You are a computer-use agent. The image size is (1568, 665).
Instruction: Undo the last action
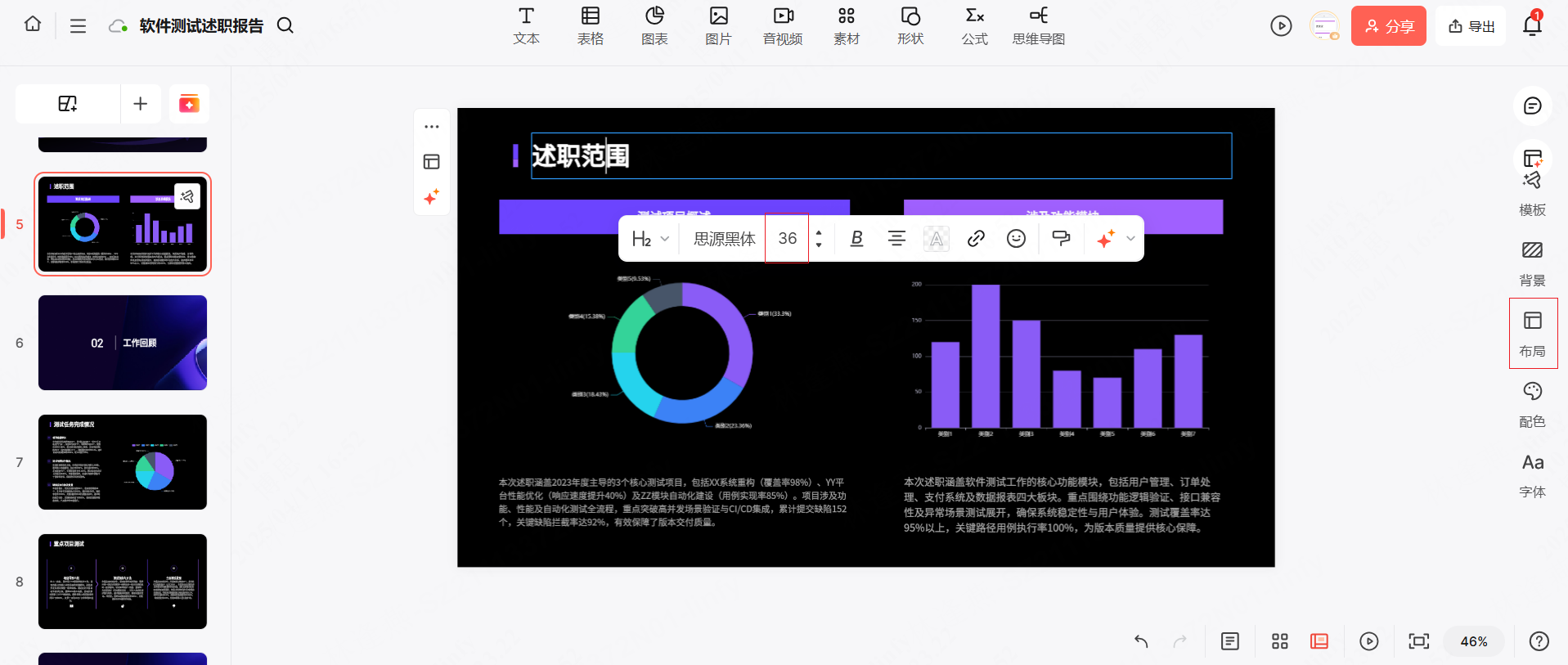(x=1141, y=641)
